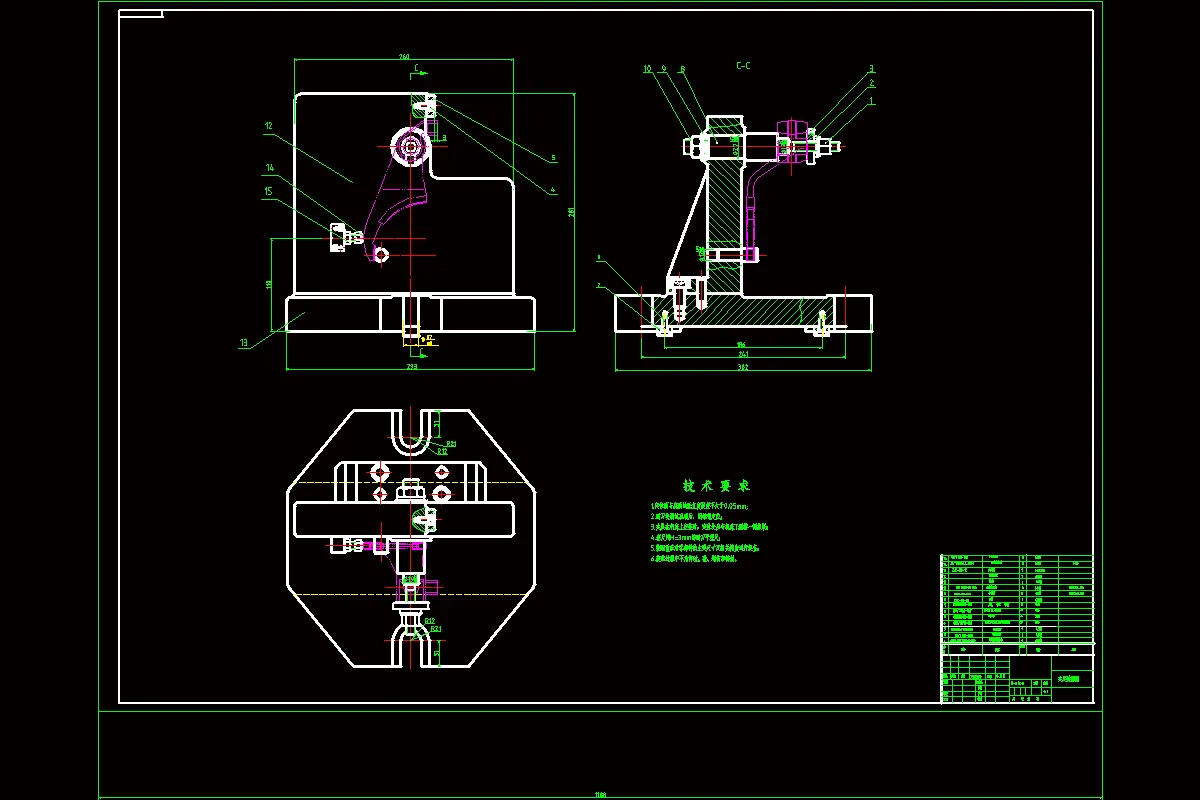Image resolution: width=1200 pixels, height=800 pixels.
Task: Click part balloon number 9
Action: (x=663, y=69)
